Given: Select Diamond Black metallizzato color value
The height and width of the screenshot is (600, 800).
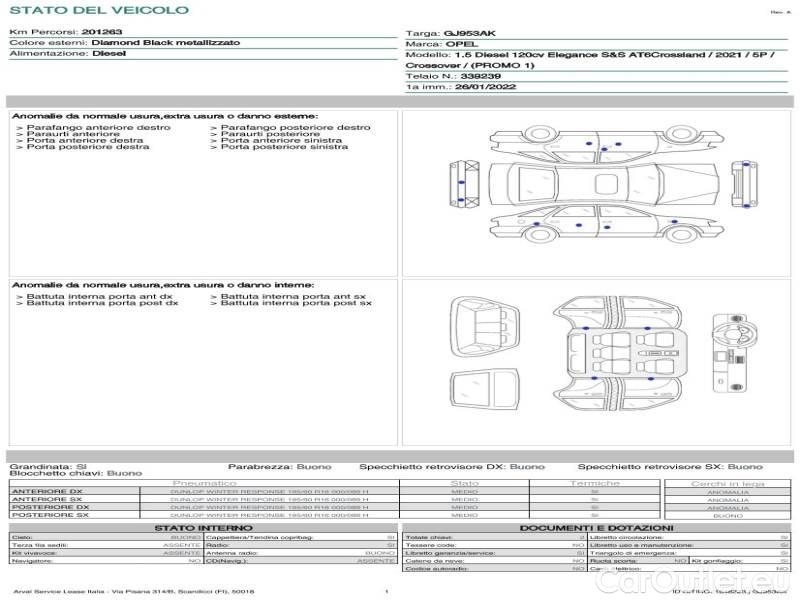Looking at the screenshot, I should 166,43.
